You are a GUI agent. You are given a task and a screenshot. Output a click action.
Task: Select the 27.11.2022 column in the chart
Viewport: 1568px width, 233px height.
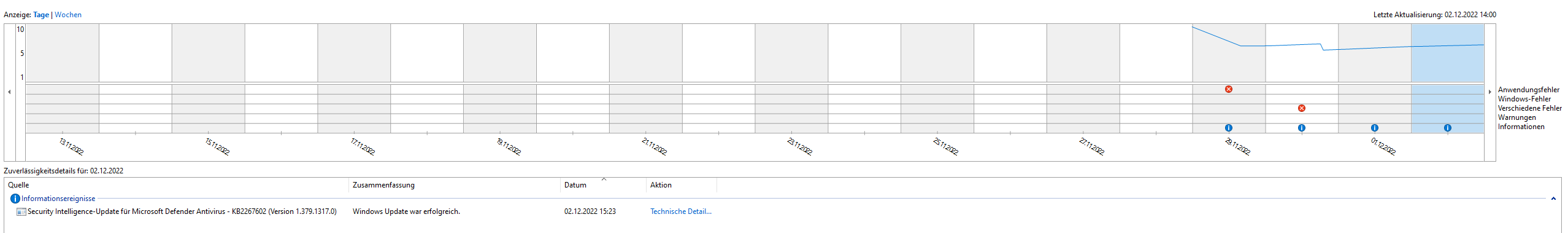pos(1083,78)
